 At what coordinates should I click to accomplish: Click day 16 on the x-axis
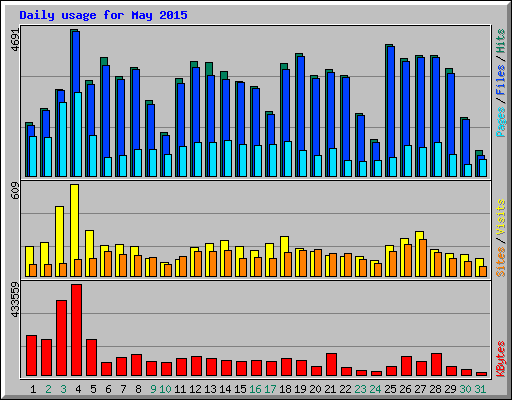click(x=255, y=389)
